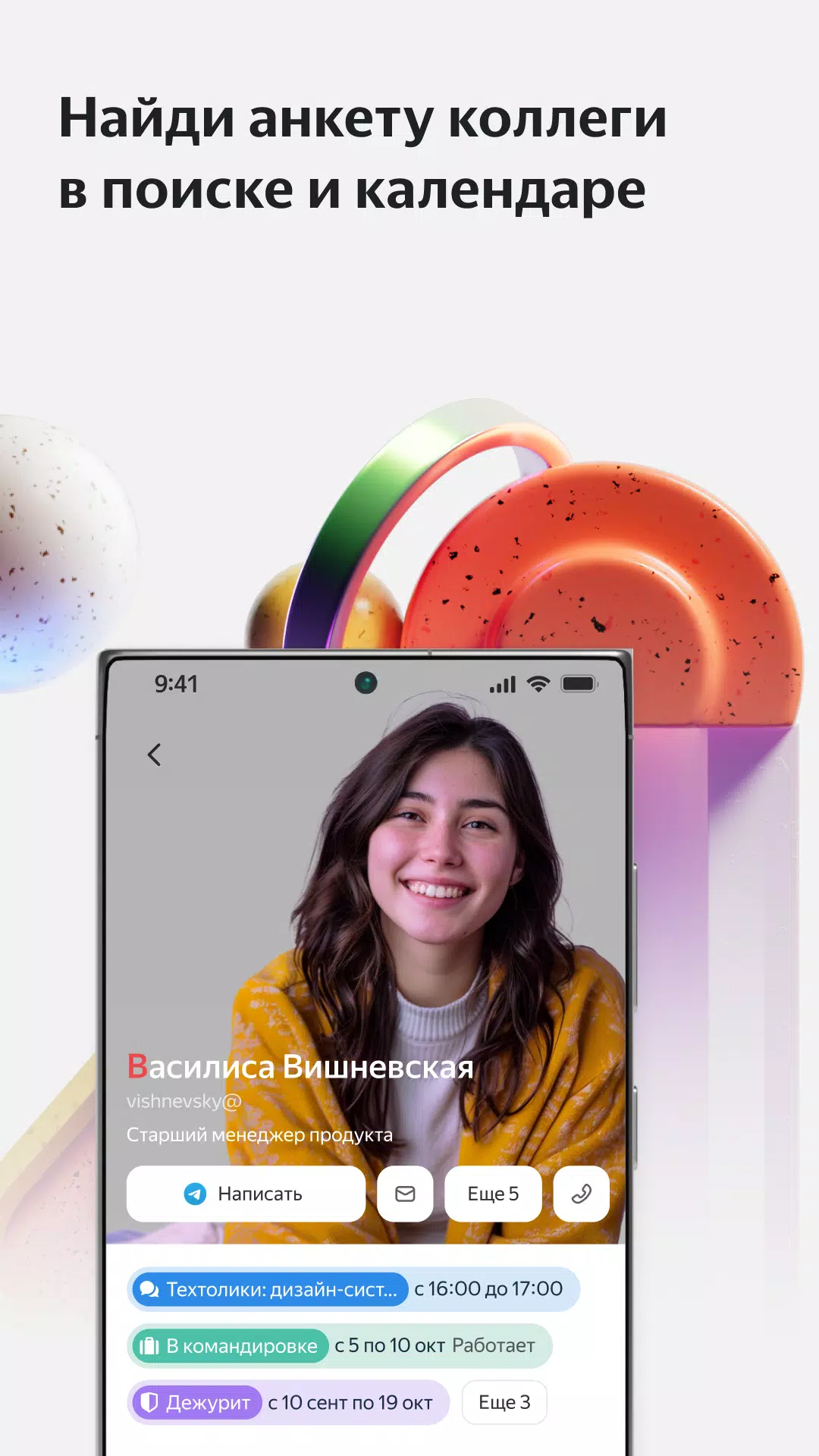Tap the suitcase icon on В командировке
The width and height of the screenshot is (819, 1456).
click(149, 1346)
